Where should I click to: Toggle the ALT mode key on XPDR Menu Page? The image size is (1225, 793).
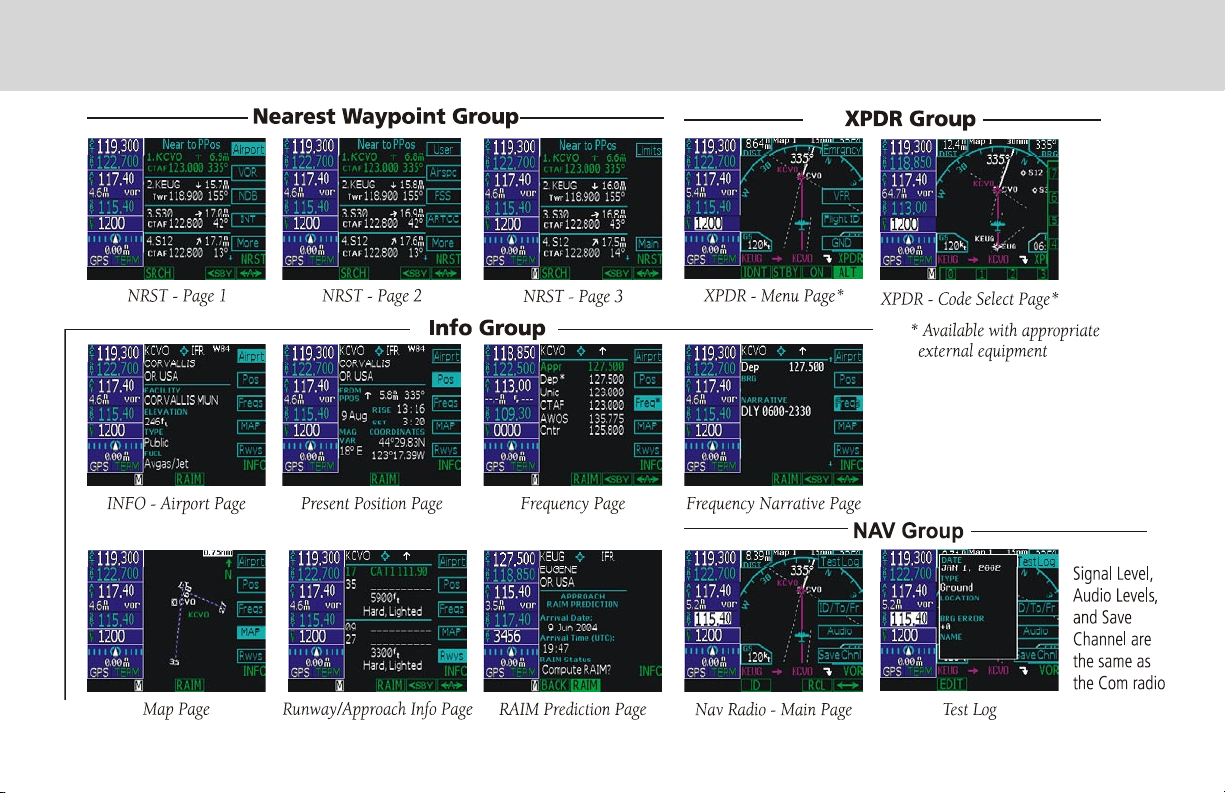pos(848,272)
